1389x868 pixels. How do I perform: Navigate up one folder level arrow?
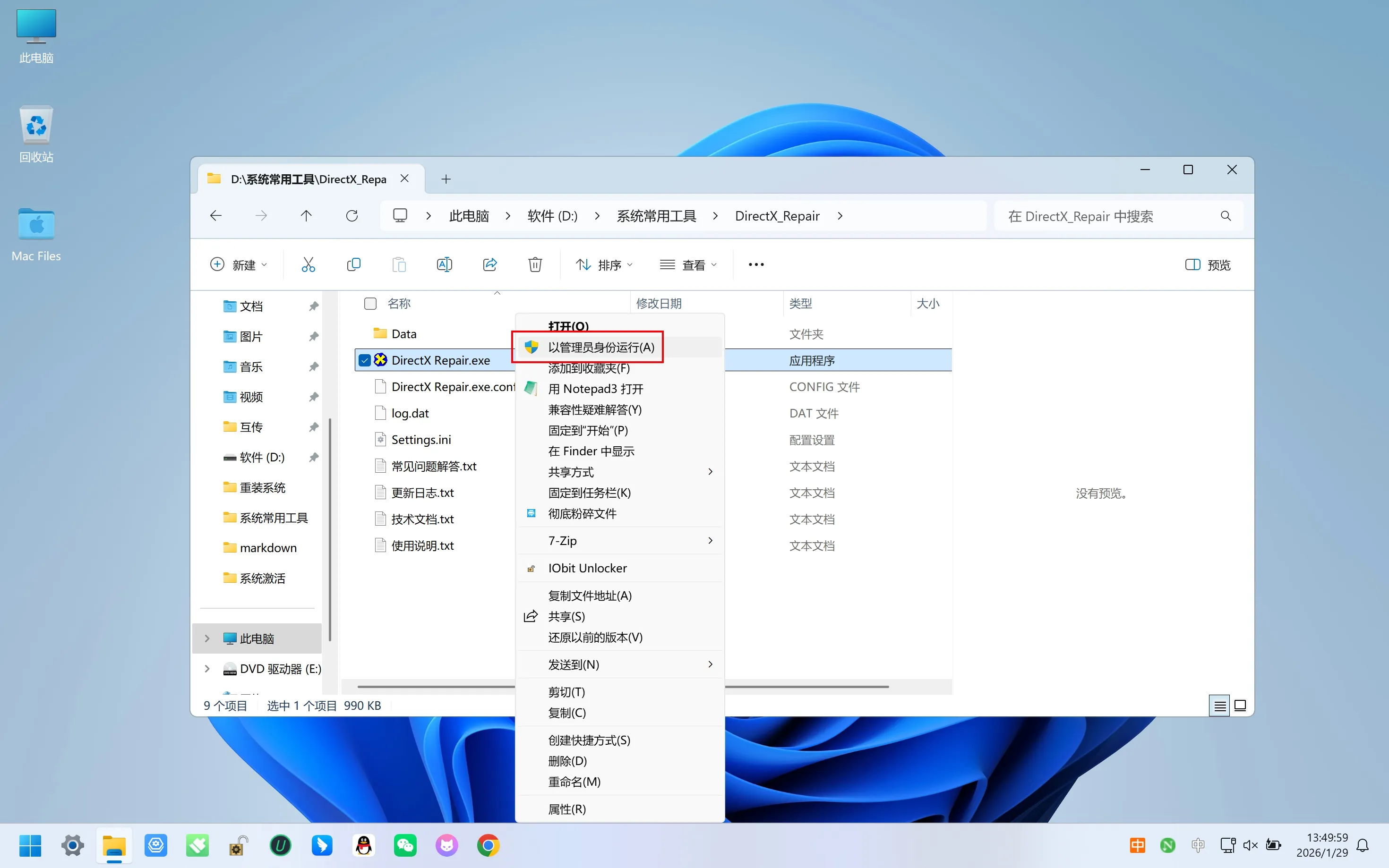[x=306, y=216]
